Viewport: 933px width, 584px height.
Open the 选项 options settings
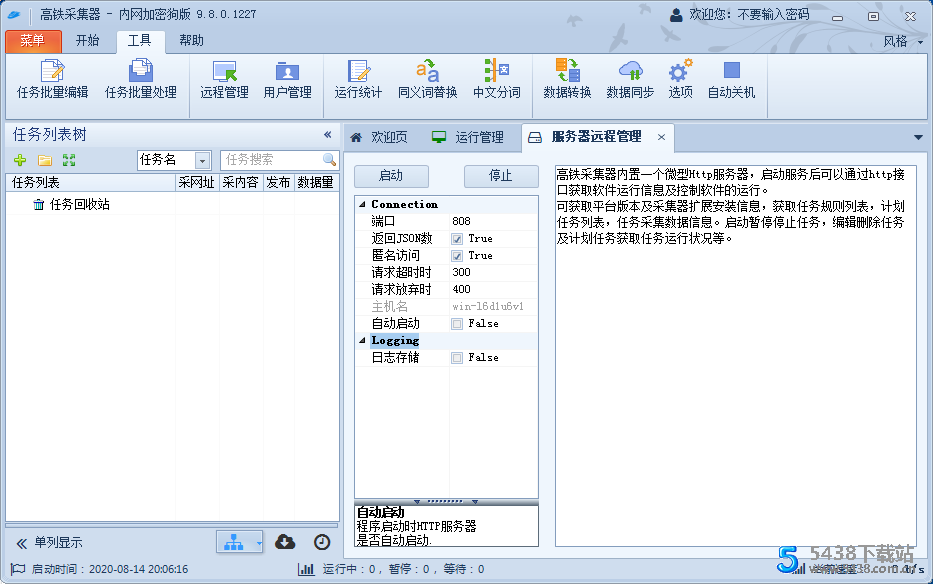coord(679,82)
